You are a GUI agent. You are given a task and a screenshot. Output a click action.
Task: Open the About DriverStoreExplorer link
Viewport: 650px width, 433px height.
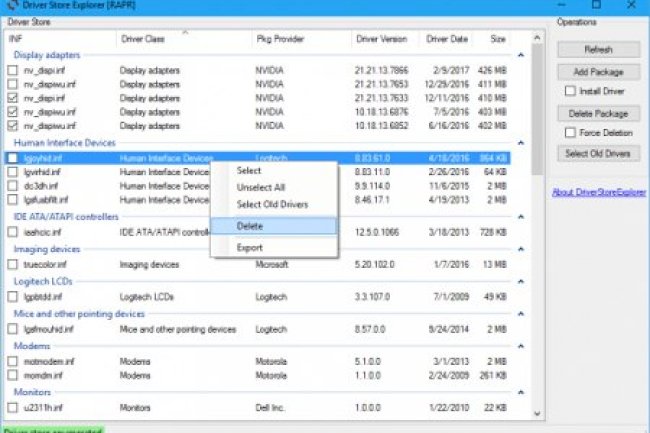pyautogui.click(x=598, y=193)
